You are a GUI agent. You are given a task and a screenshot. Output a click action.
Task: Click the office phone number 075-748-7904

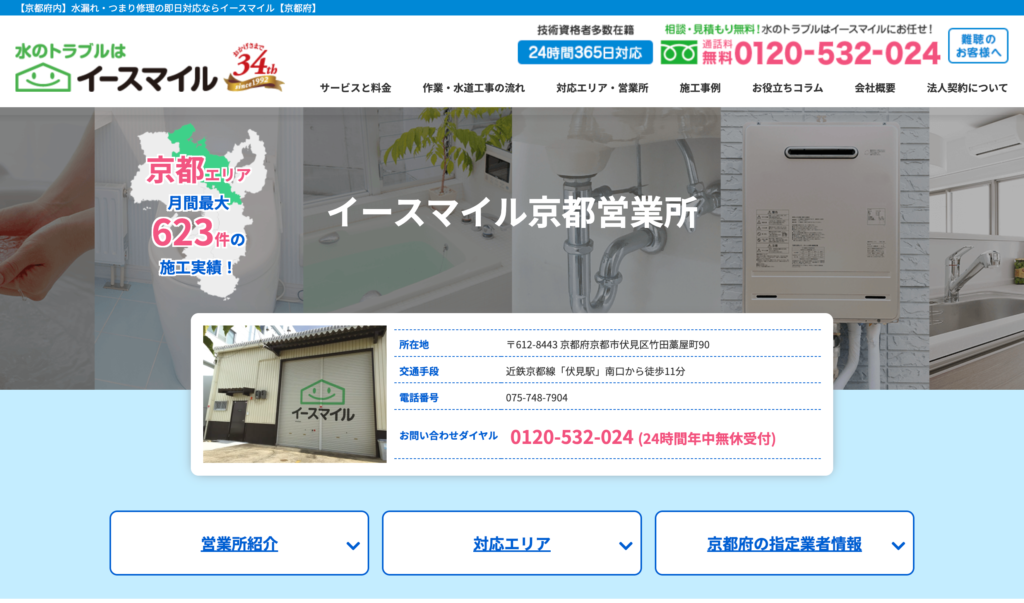pos(536,397)
